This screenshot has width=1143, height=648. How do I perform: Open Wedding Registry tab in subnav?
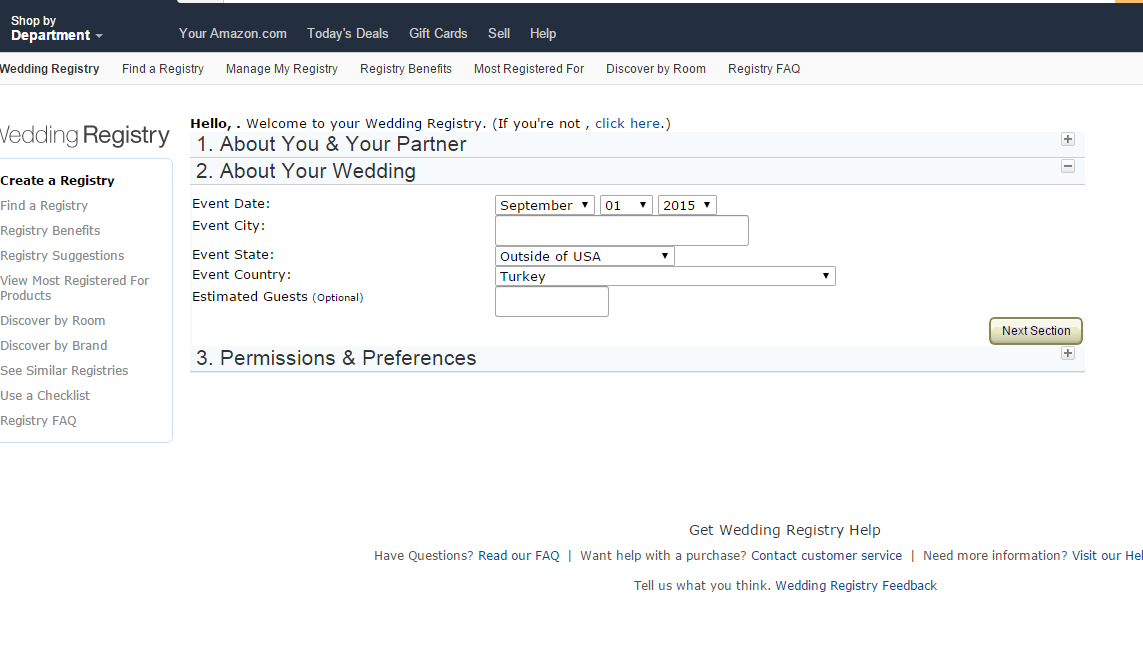50,69
